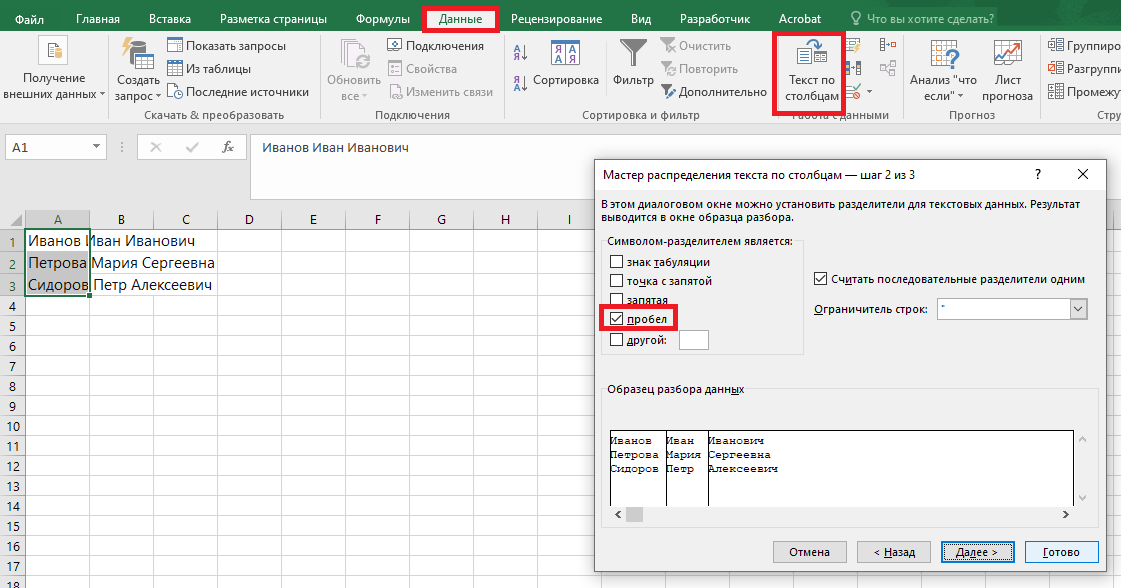Select column G header

441,220
